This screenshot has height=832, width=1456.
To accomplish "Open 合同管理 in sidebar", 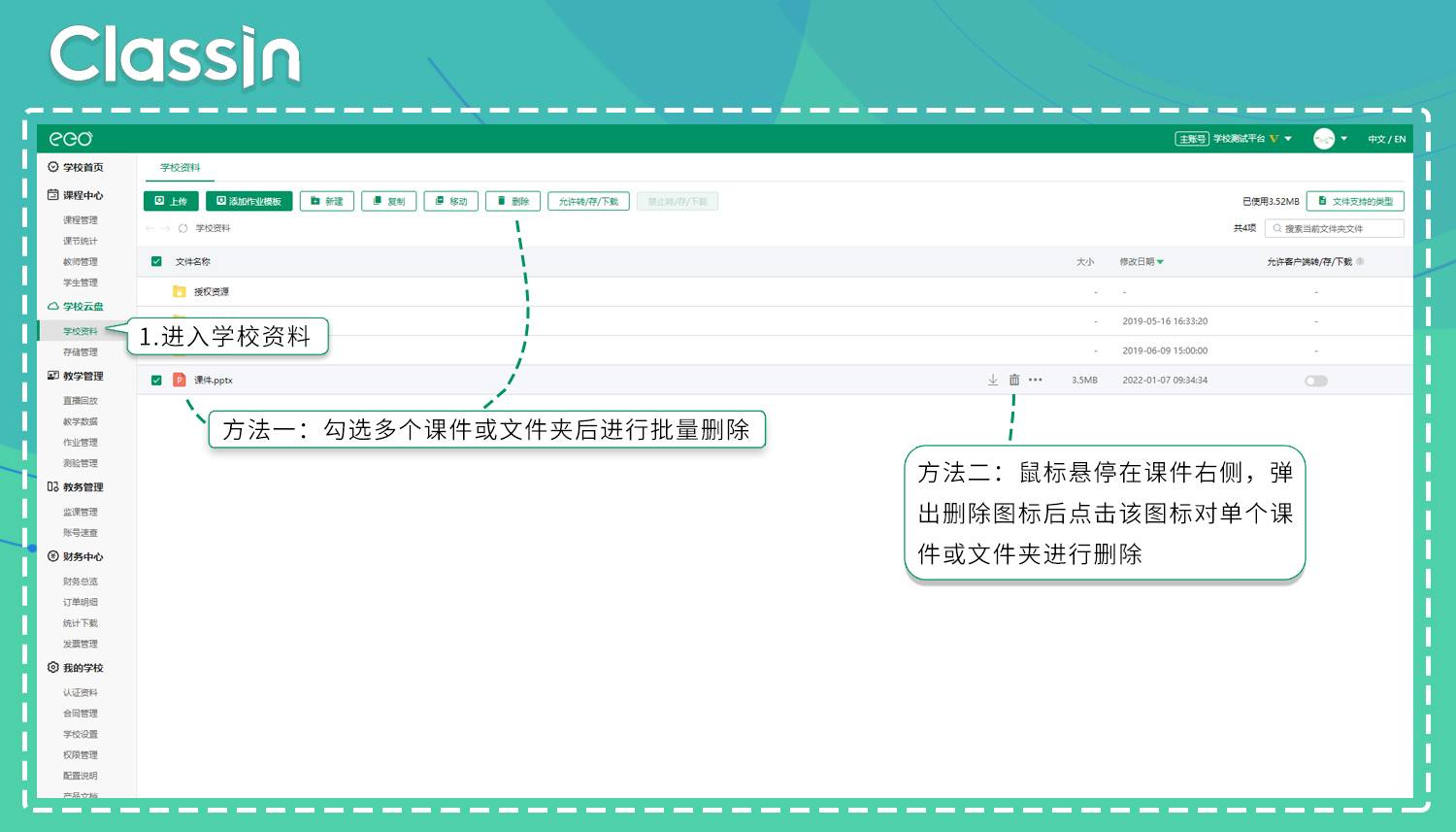I will pos(81,714).
